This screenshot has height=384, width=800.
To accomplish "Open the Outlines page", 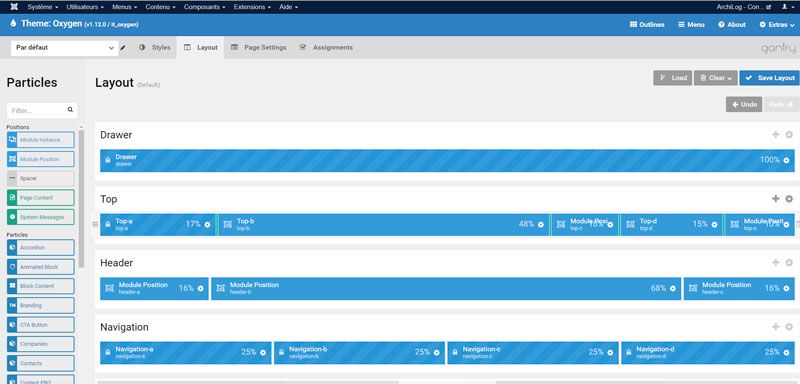I will [647, 24].
